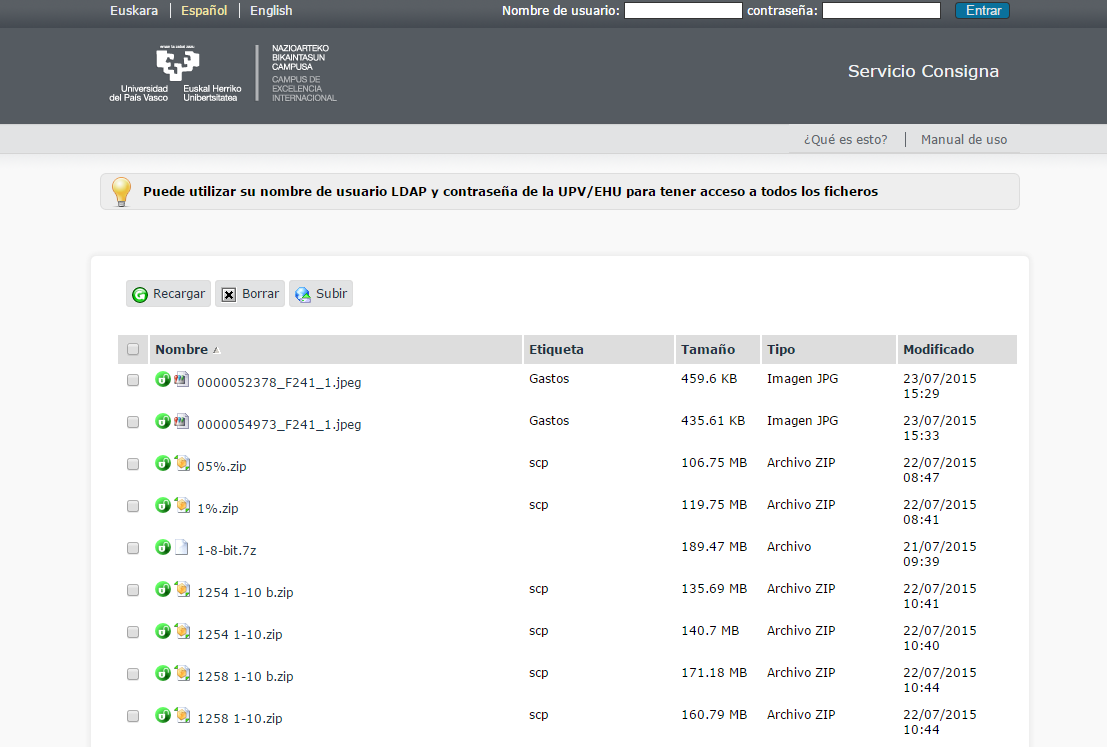The height and width of the screenshot is (747, 1107).
Task: Switch the language to English
Action: pyautogui.click(x=271, y=11)
